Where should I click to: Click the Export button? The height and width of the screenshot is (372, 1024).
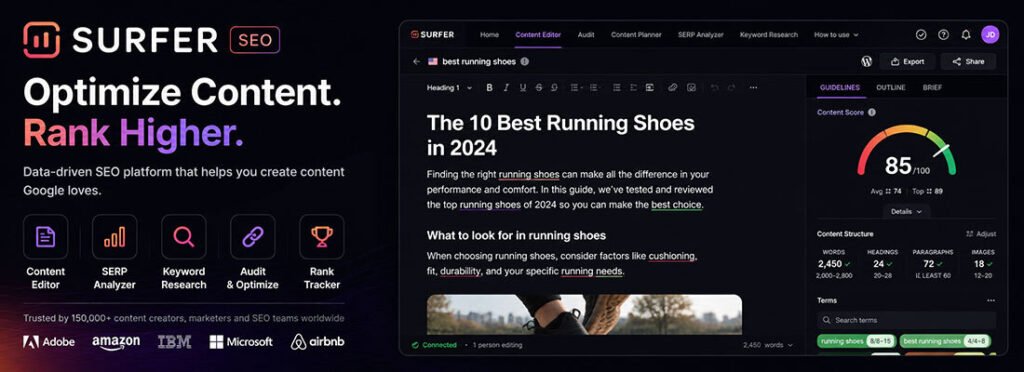click(x=908, y=61)
